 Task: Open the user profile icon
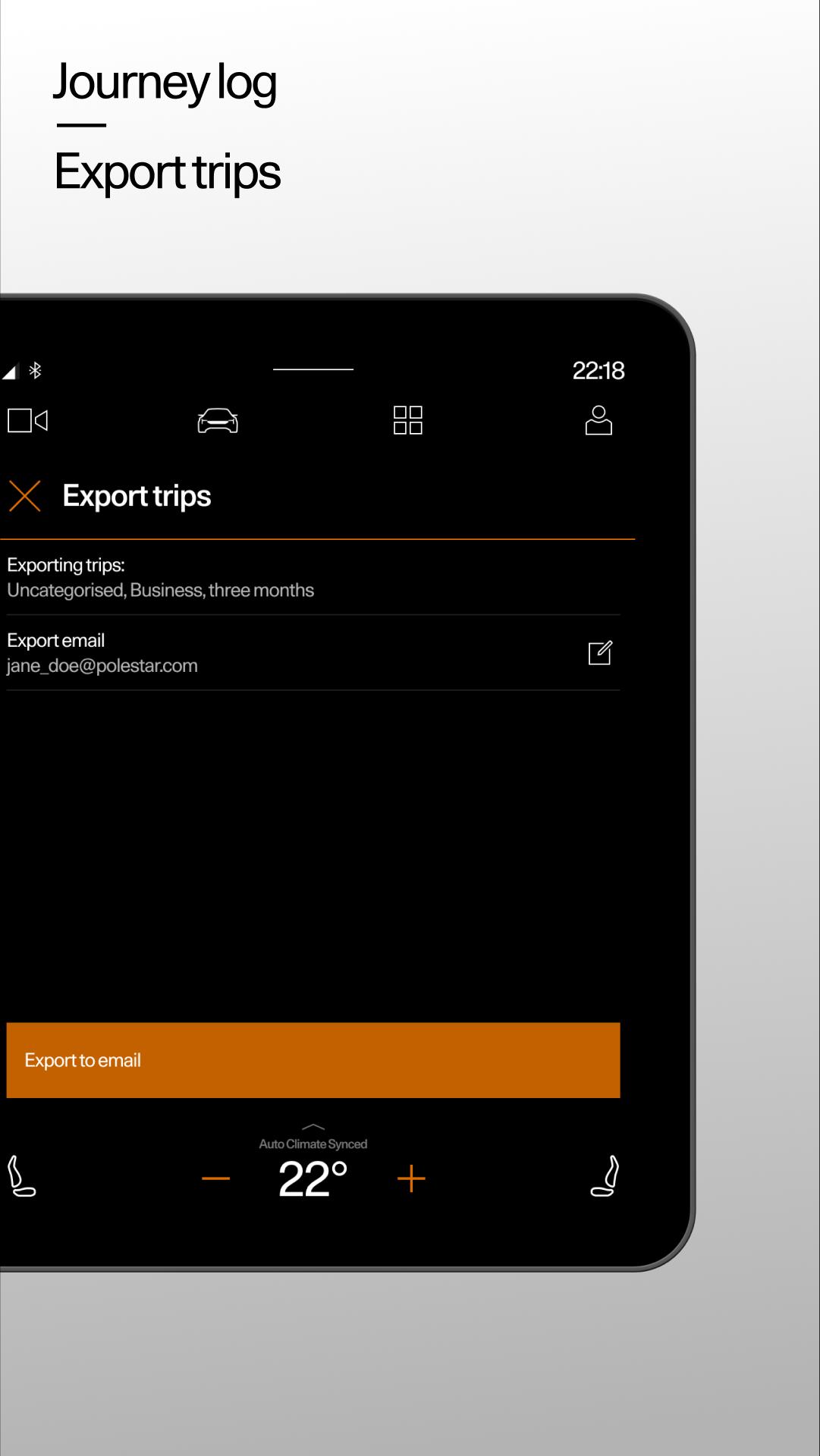[599, 420]
